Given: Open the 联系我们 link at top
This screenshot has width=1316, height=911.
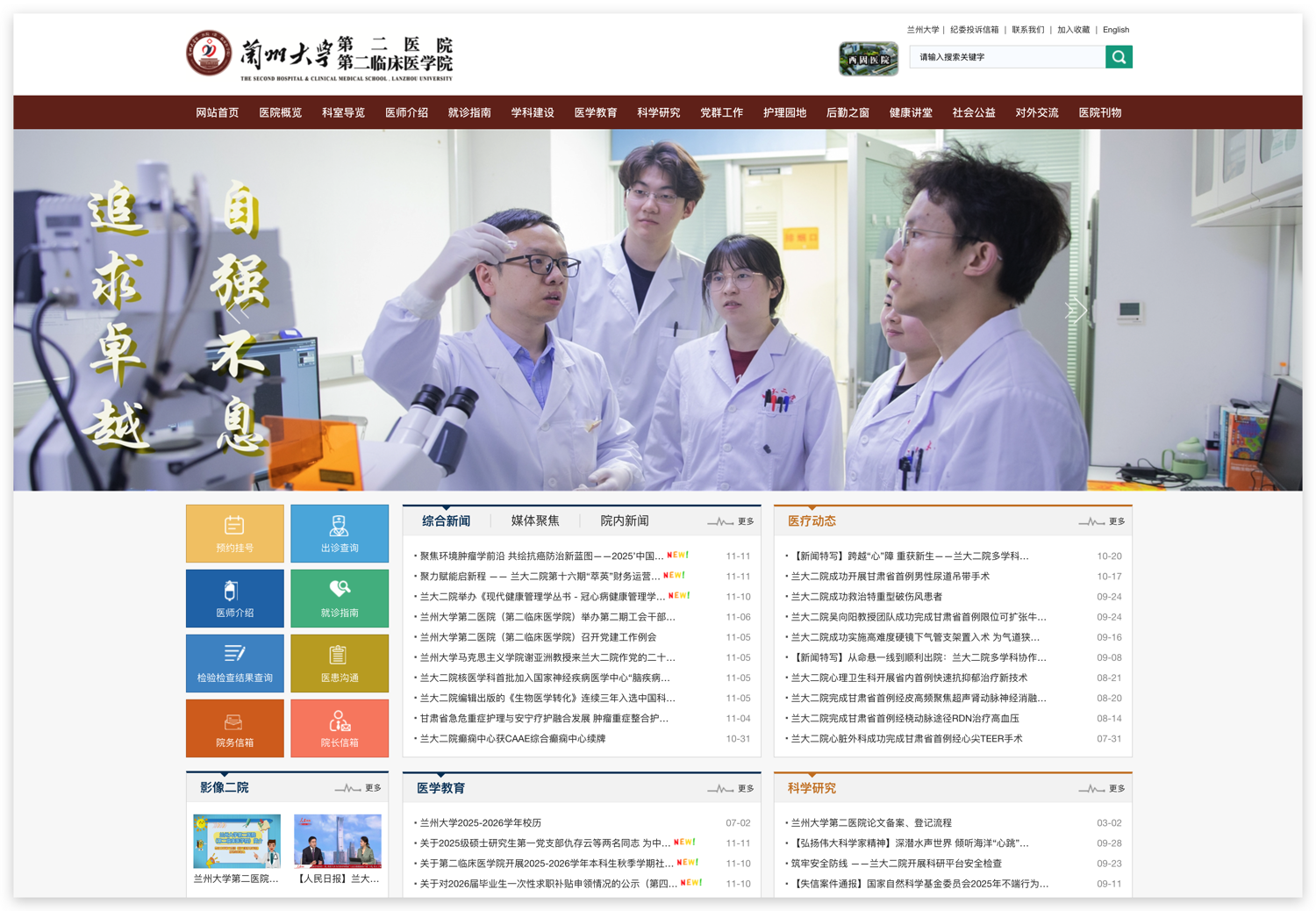Looking at the screenshot, I should pos(1027,29).
